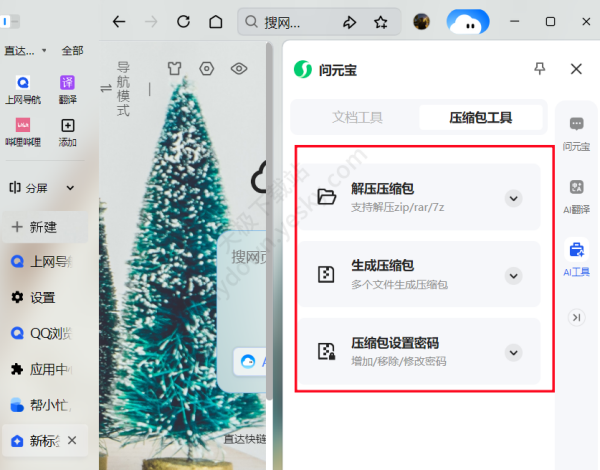This screenshot has width=600, height=470.
Task: Open AI翻译 in the right rail
Action: pos(576,194)
